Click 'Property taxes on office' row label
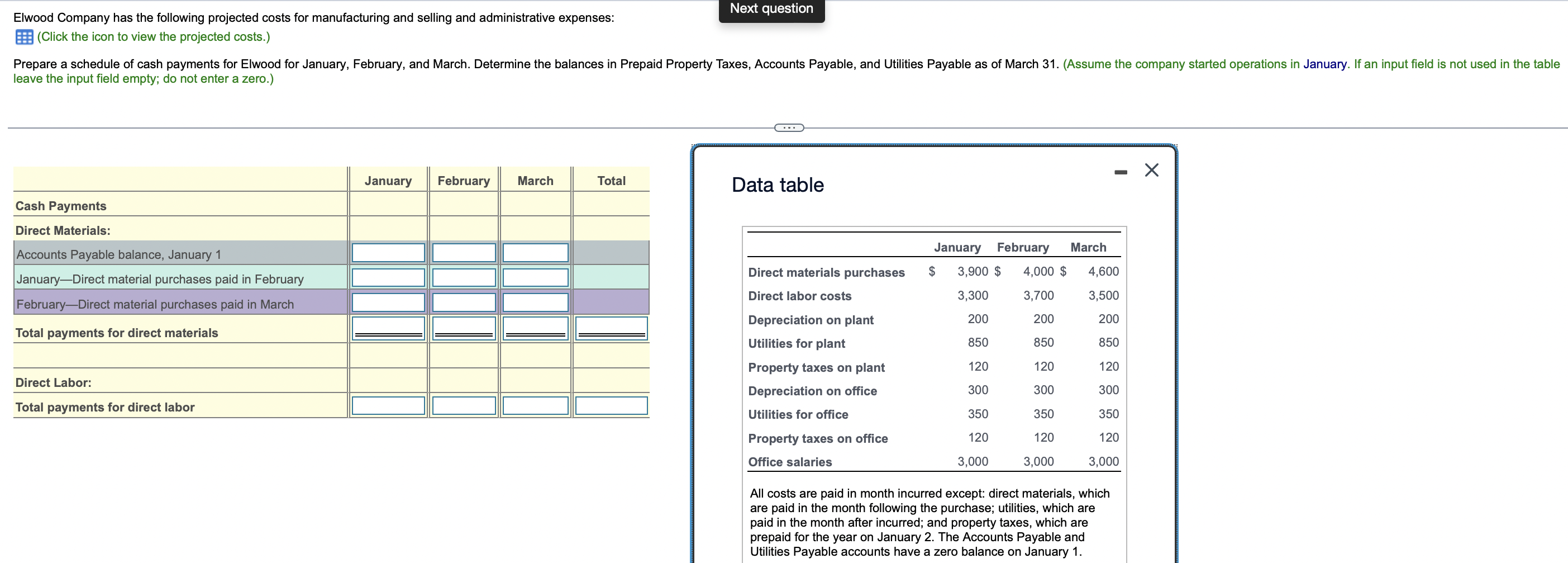The width and height of the screenshot is (1568, 563). 817,439
